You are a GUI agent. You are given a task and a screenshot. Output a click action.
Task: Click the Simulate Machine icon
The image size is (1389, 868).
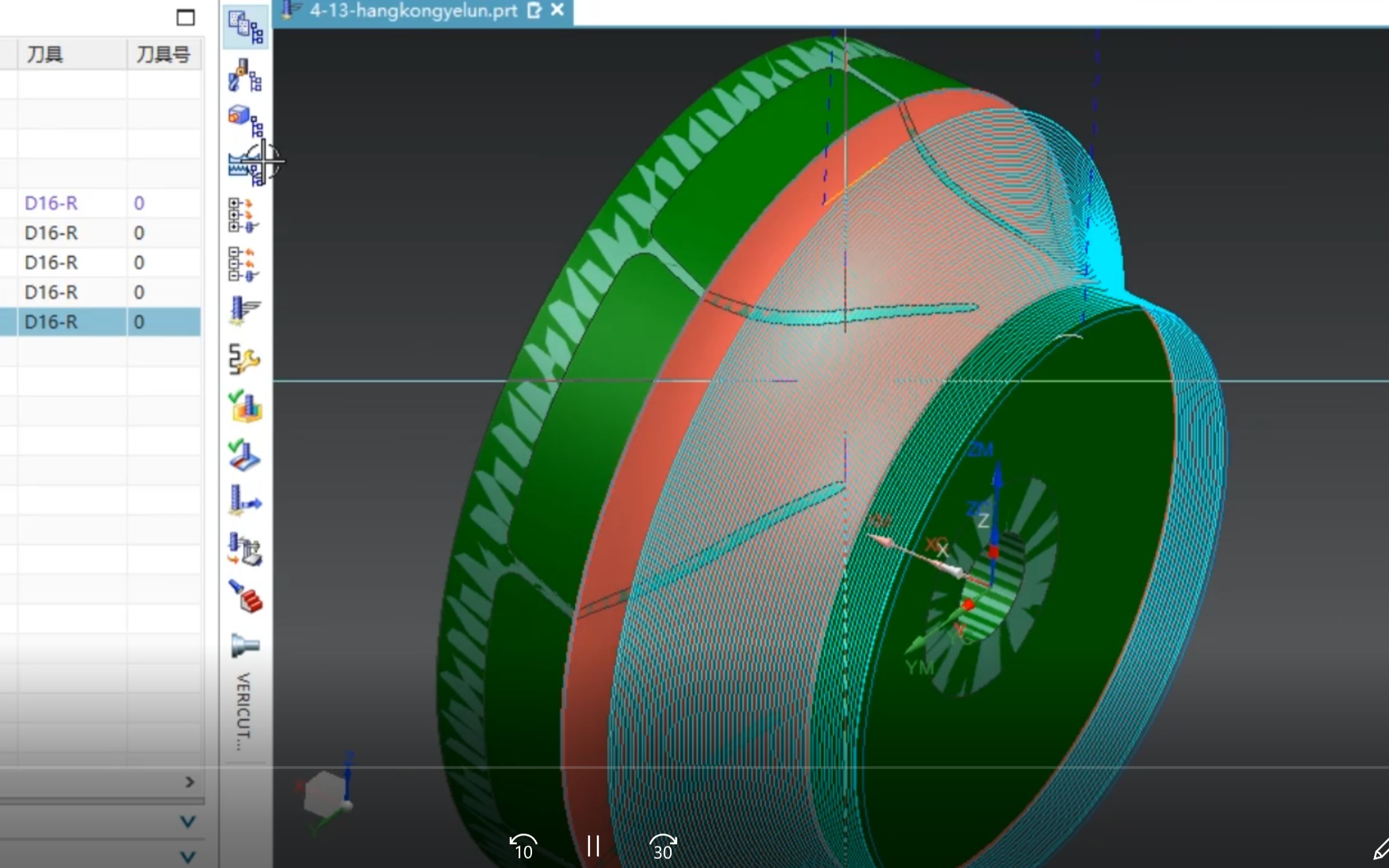point(245,549)
